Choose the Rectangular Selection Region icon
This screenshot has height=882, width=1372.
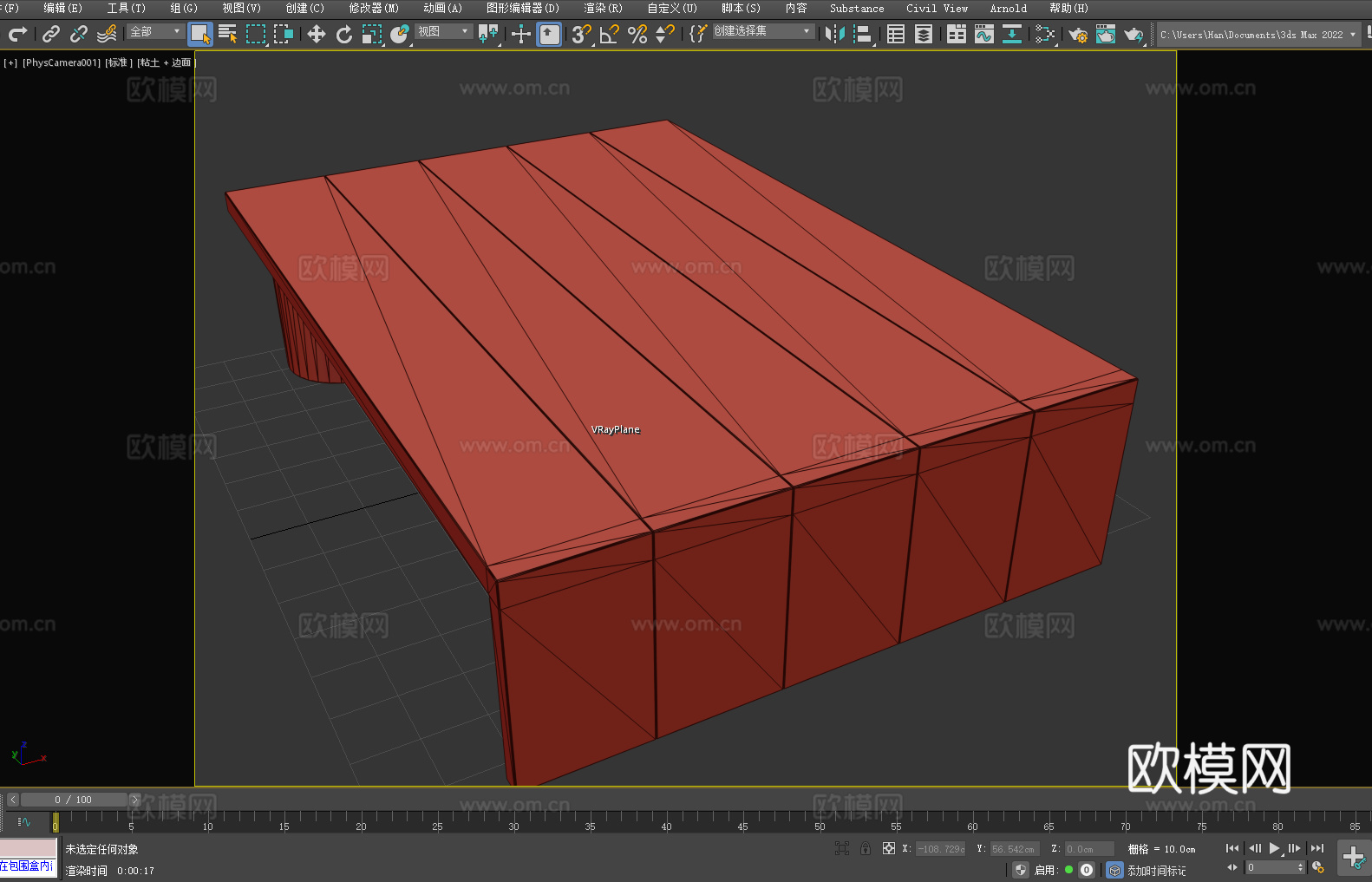click(256, 34)
